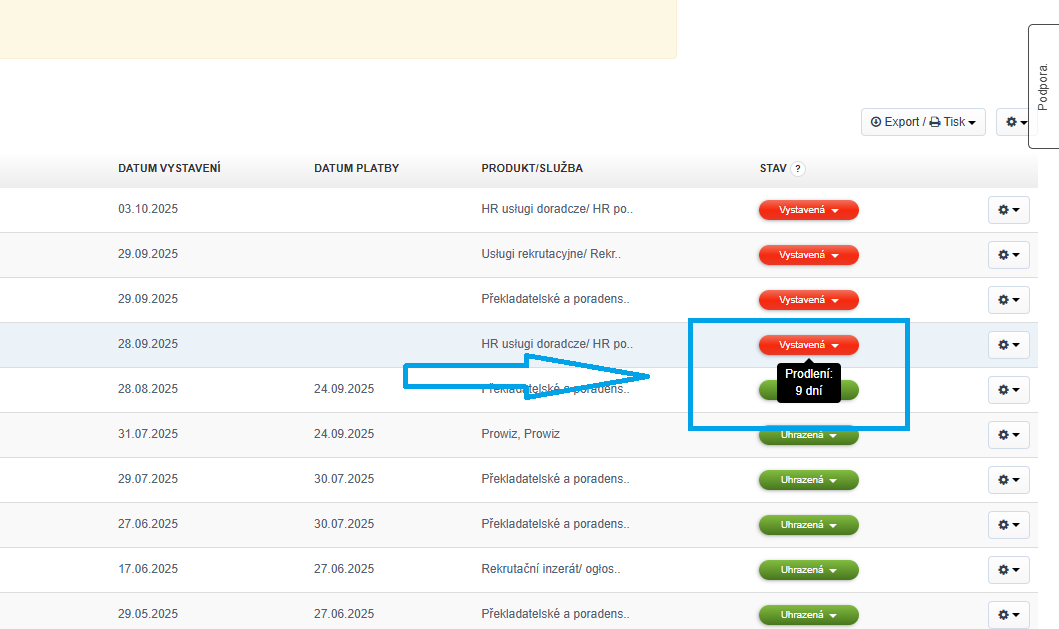Screen dimensions: 1059x629
Task: Click payment date 27.06.2025 in Rekrutační inzerát row
Action: 344,569
